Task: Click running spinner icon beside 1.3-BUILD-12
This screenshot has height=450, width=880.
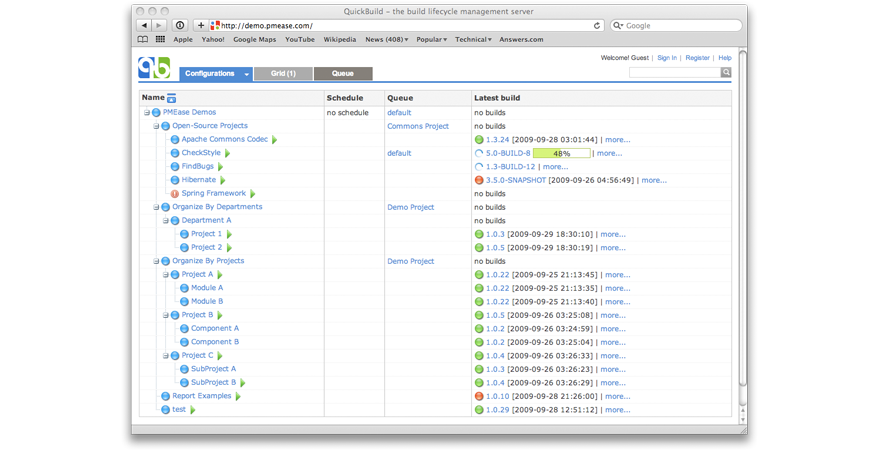Action: [479, 167]
